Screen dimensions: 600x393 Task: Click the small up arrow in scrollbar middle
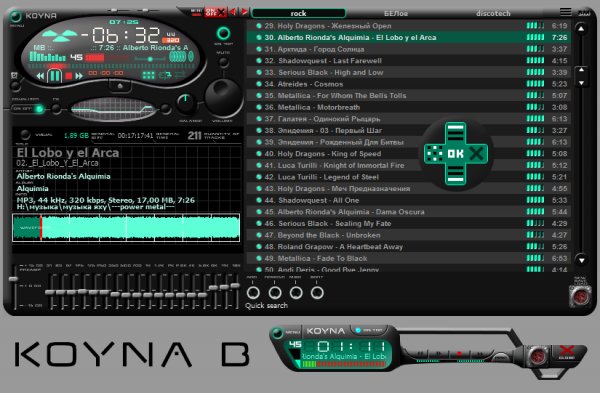[x=582, y=70]
